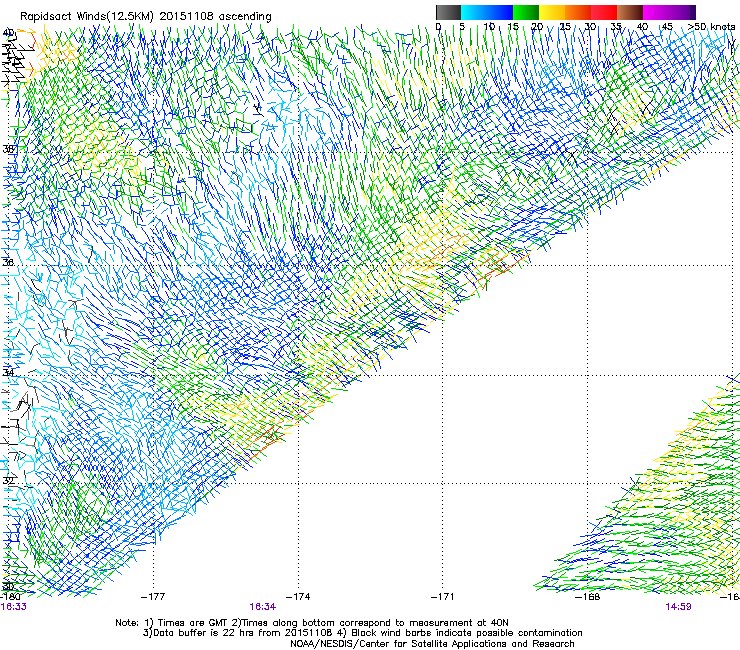
Task: Click the '45' legend scale label
Action: tap(667, 26)
